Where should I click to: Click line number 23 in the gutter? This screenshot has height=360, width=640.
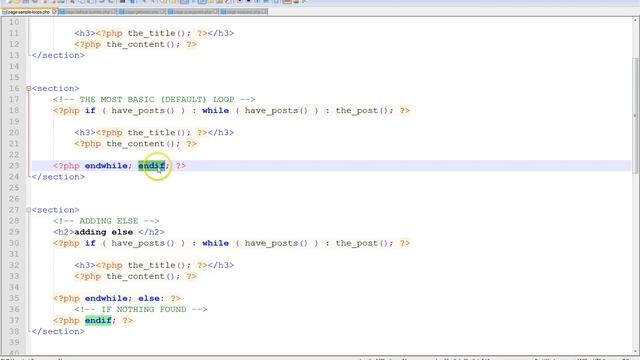(x=14, y=166)
